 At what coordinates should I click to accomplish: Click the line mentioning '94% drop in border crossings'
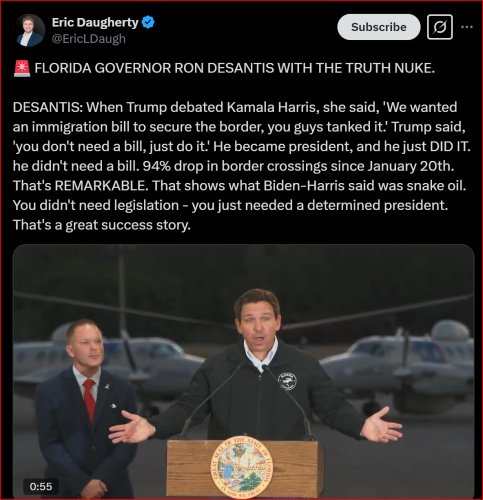pyautogui.click(x=233, y=166)
